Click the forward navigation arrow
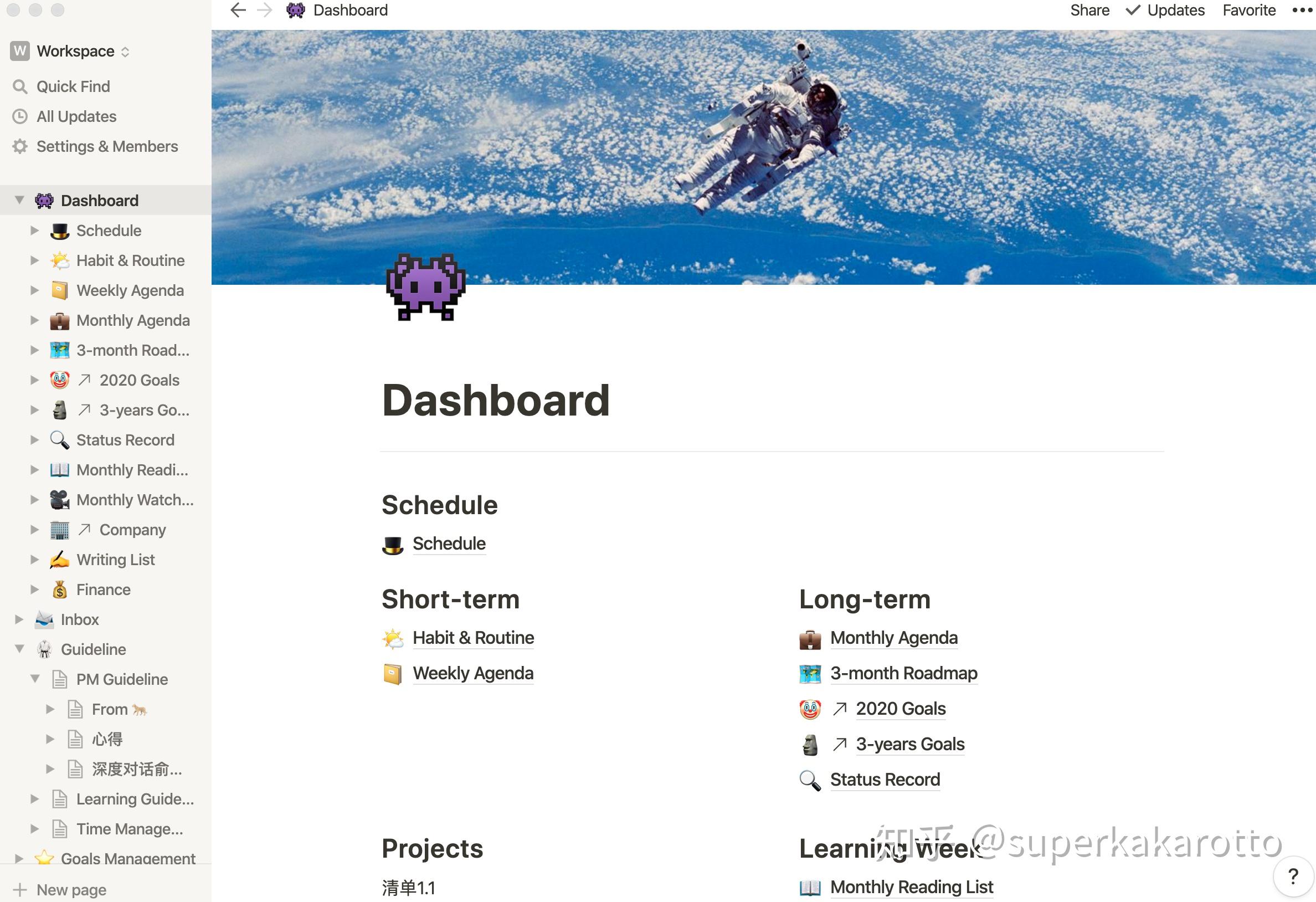This screenshot has height=902, width=1316. click(x=264, y=10)
